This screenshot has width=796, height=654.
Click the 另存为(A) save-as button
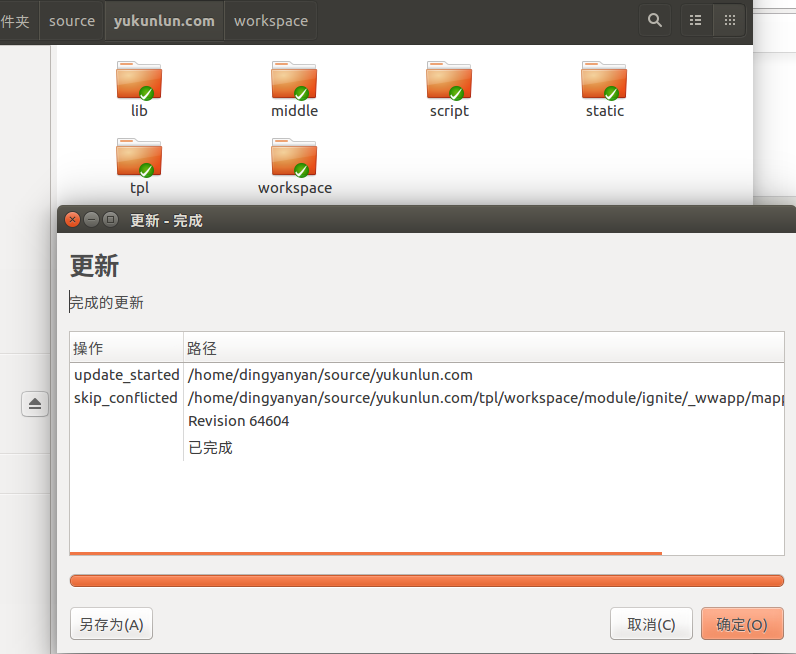(111, 624)
